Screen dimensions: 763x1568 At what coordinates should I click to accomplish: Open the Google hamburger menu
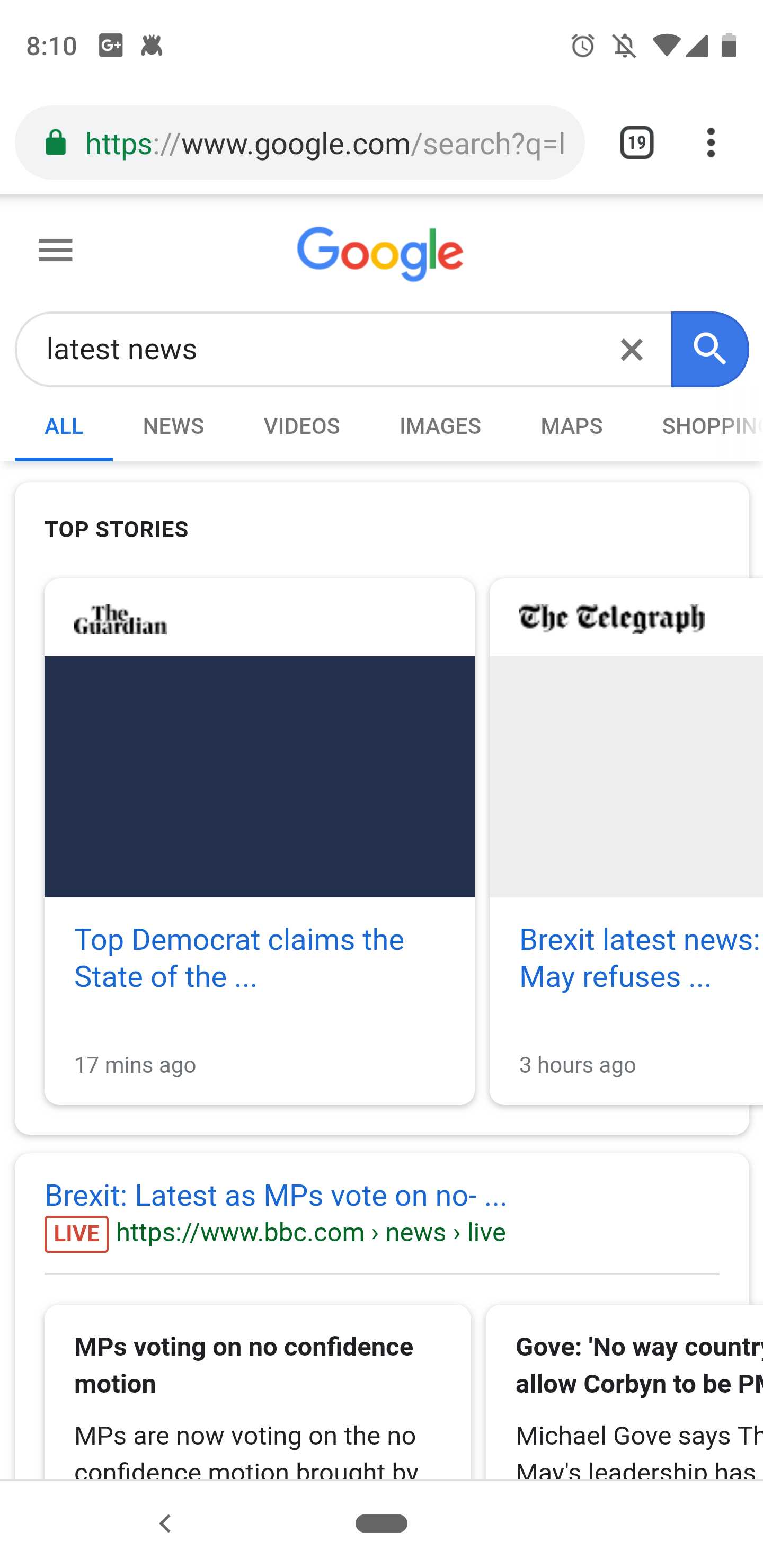56,250
